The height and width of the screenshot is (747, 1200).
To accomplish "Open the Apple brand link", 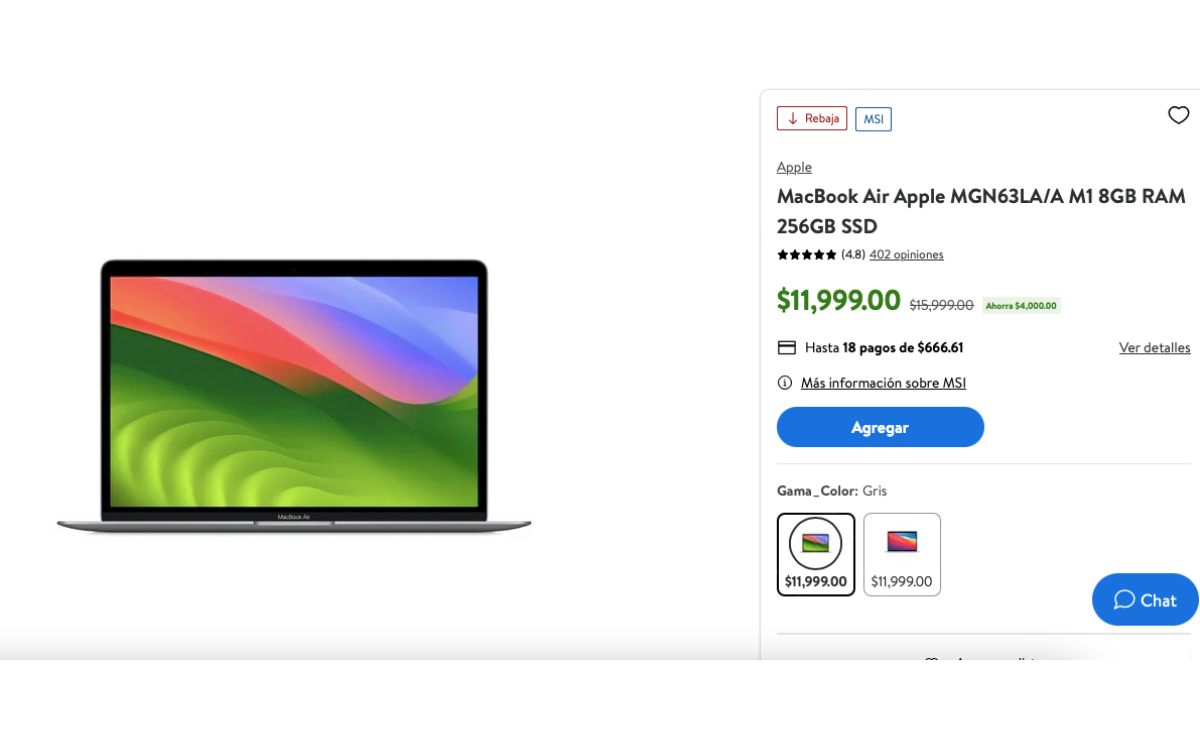I will coord(794,167).
